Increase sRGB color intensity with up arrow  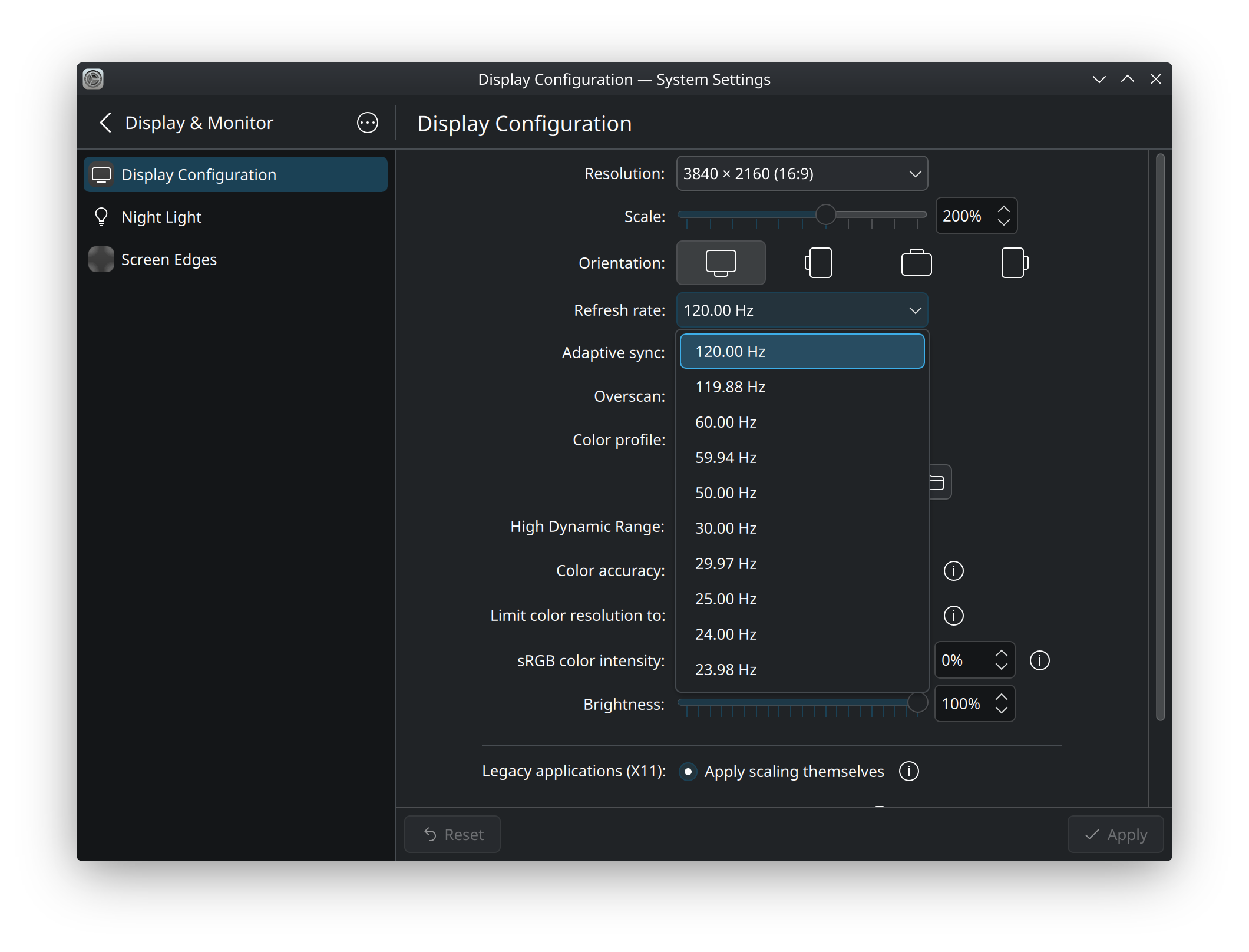click(x=1001, y=653)
